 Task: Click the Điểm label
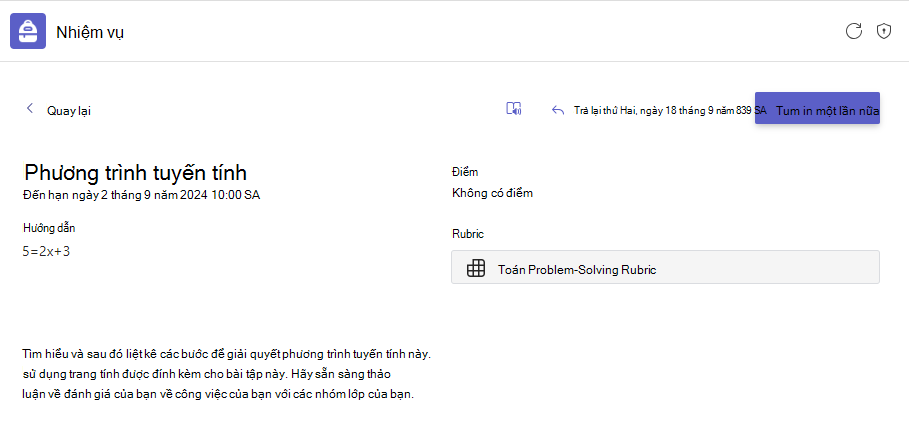(x=465, y=172)
